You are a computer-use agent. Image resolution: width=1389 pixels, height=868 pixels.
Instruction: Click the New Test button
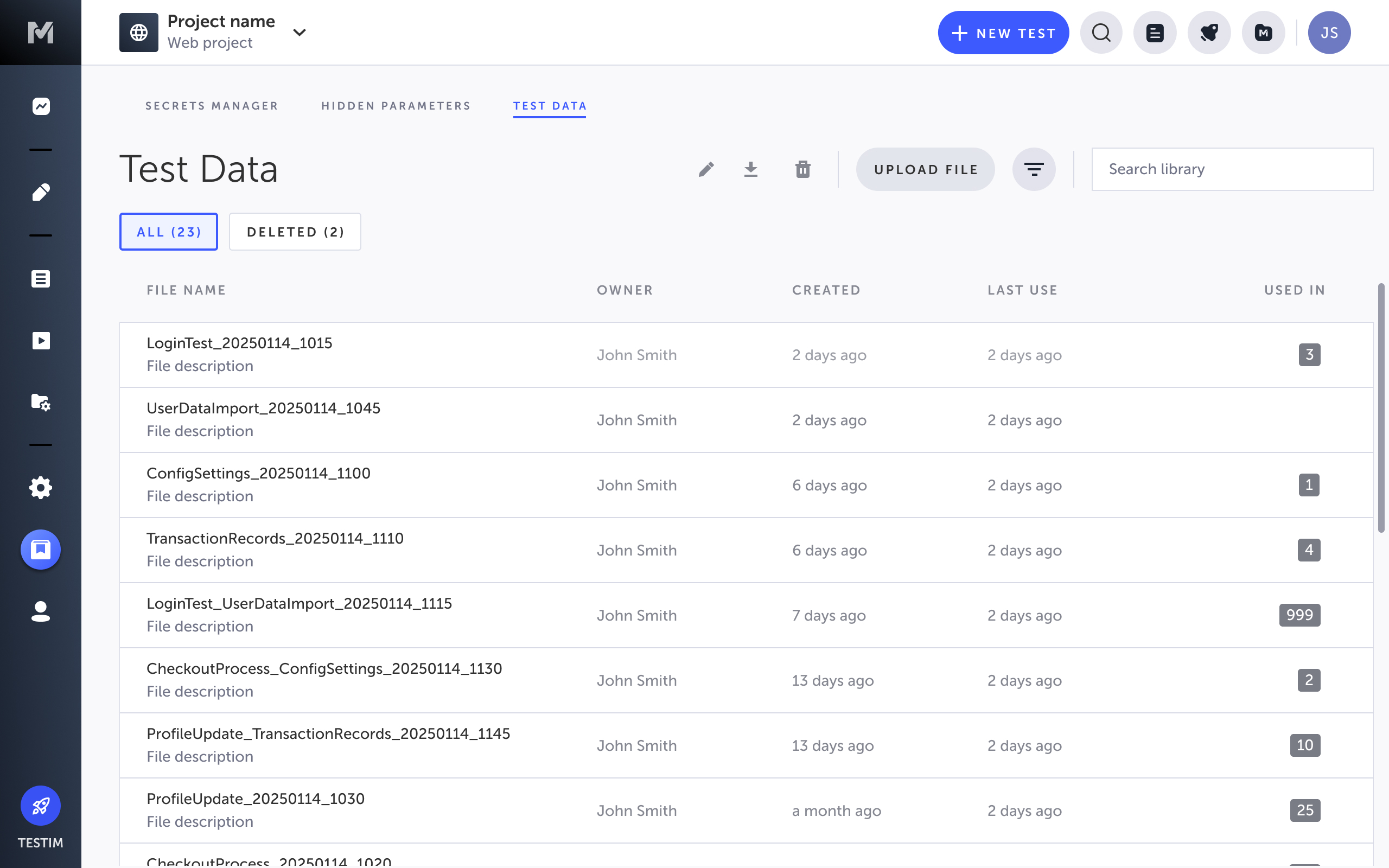pos(1003,33)
